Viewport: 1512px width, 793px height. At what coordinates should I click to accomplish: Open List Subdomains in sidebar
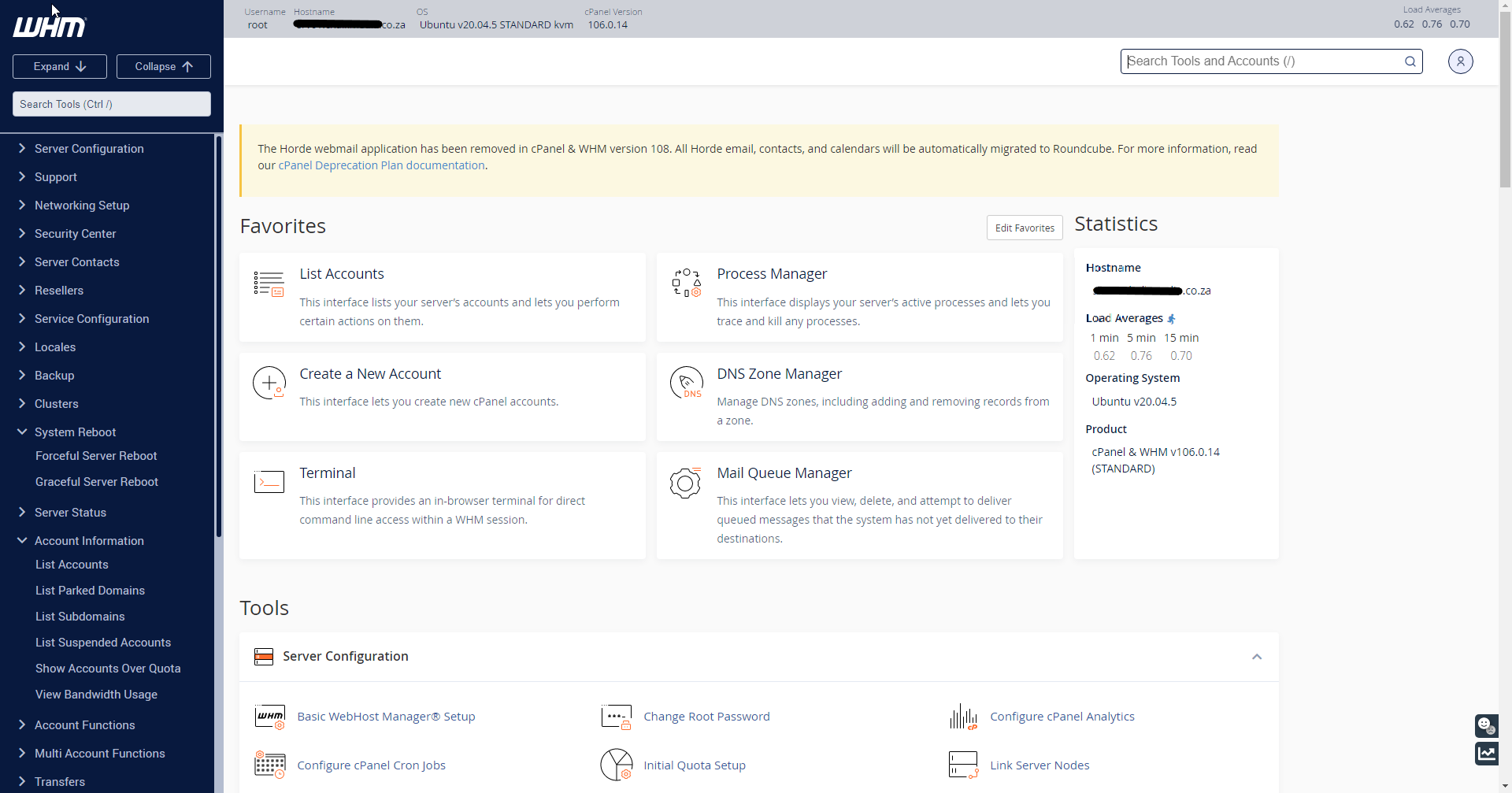pos(80,617)
